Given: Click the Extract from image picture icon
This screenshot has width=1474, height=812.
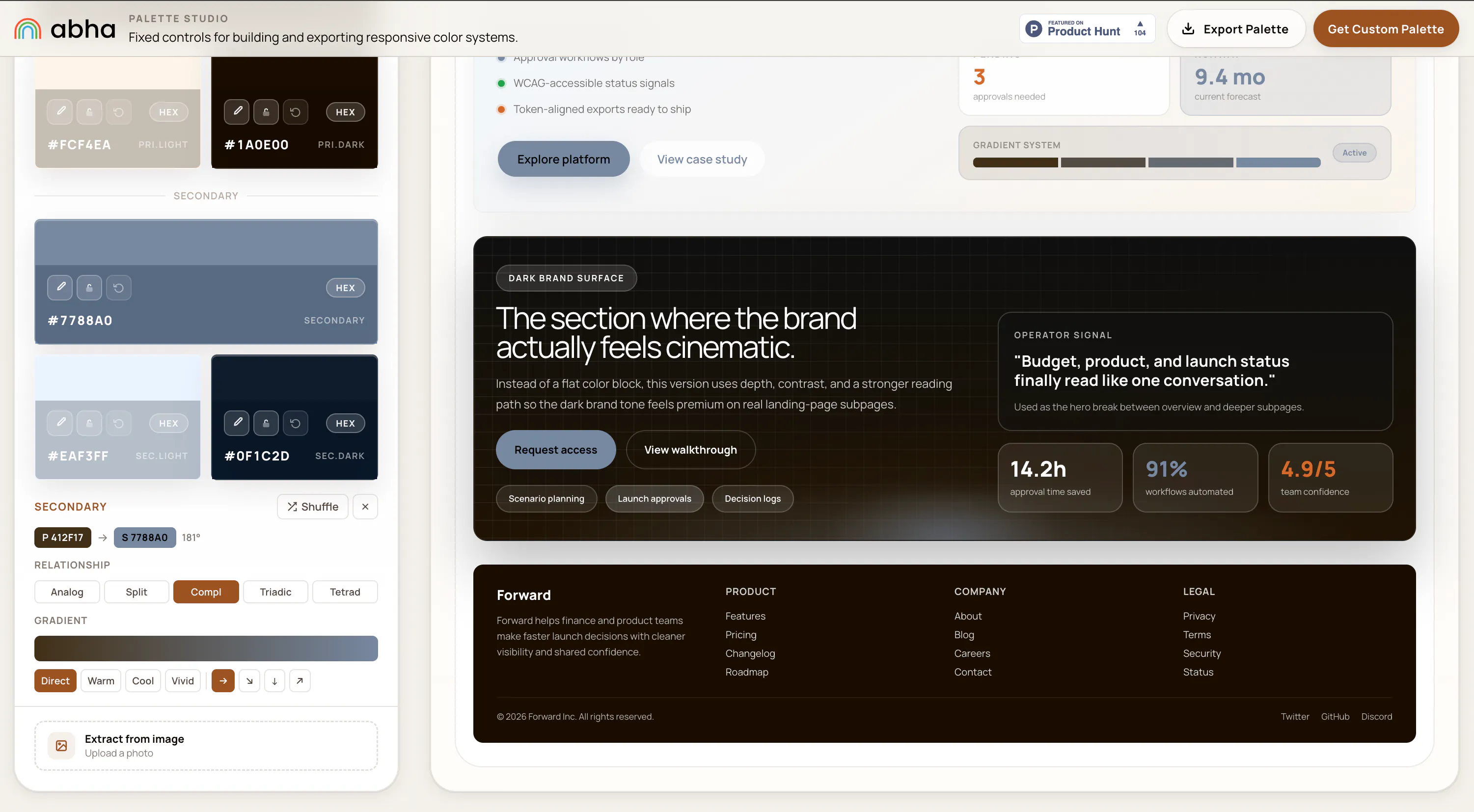Looking at the screenshot, I should point(61,745).
